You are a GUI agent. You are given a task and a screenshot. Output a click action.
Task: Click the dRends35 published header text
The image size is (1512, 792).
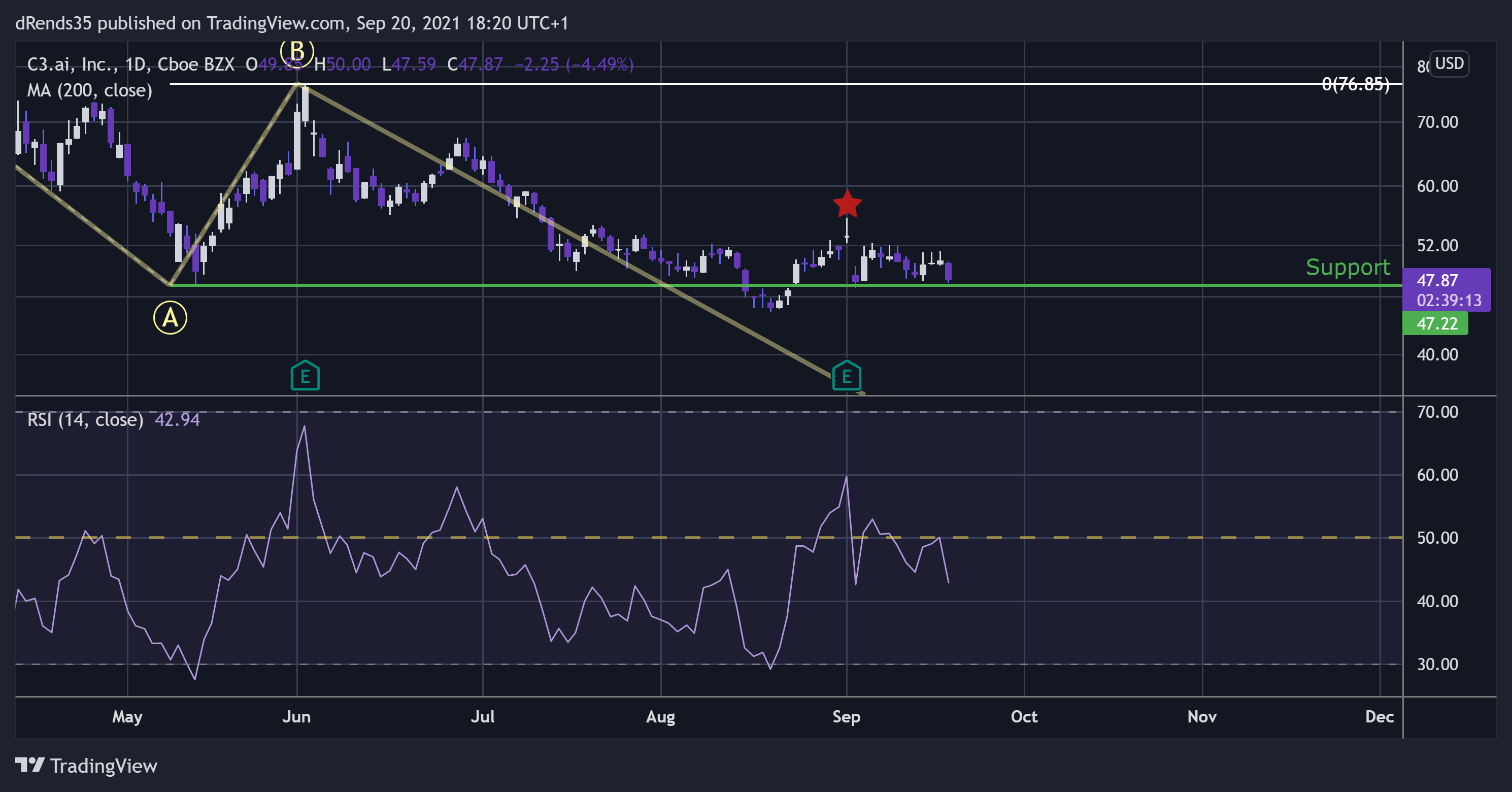click(x=291, y=23)
